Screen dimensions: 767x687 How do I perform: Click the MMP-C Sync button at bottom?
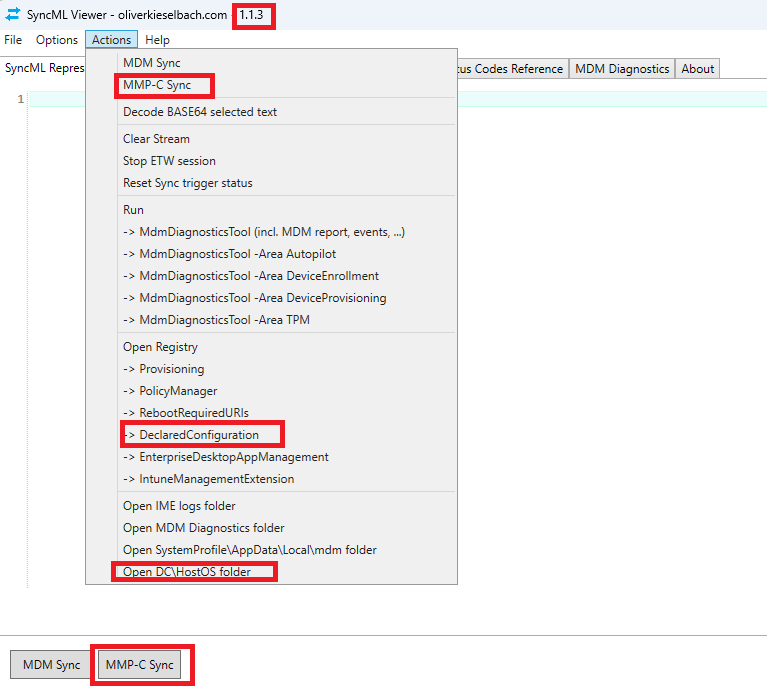(x=139, y=664)
